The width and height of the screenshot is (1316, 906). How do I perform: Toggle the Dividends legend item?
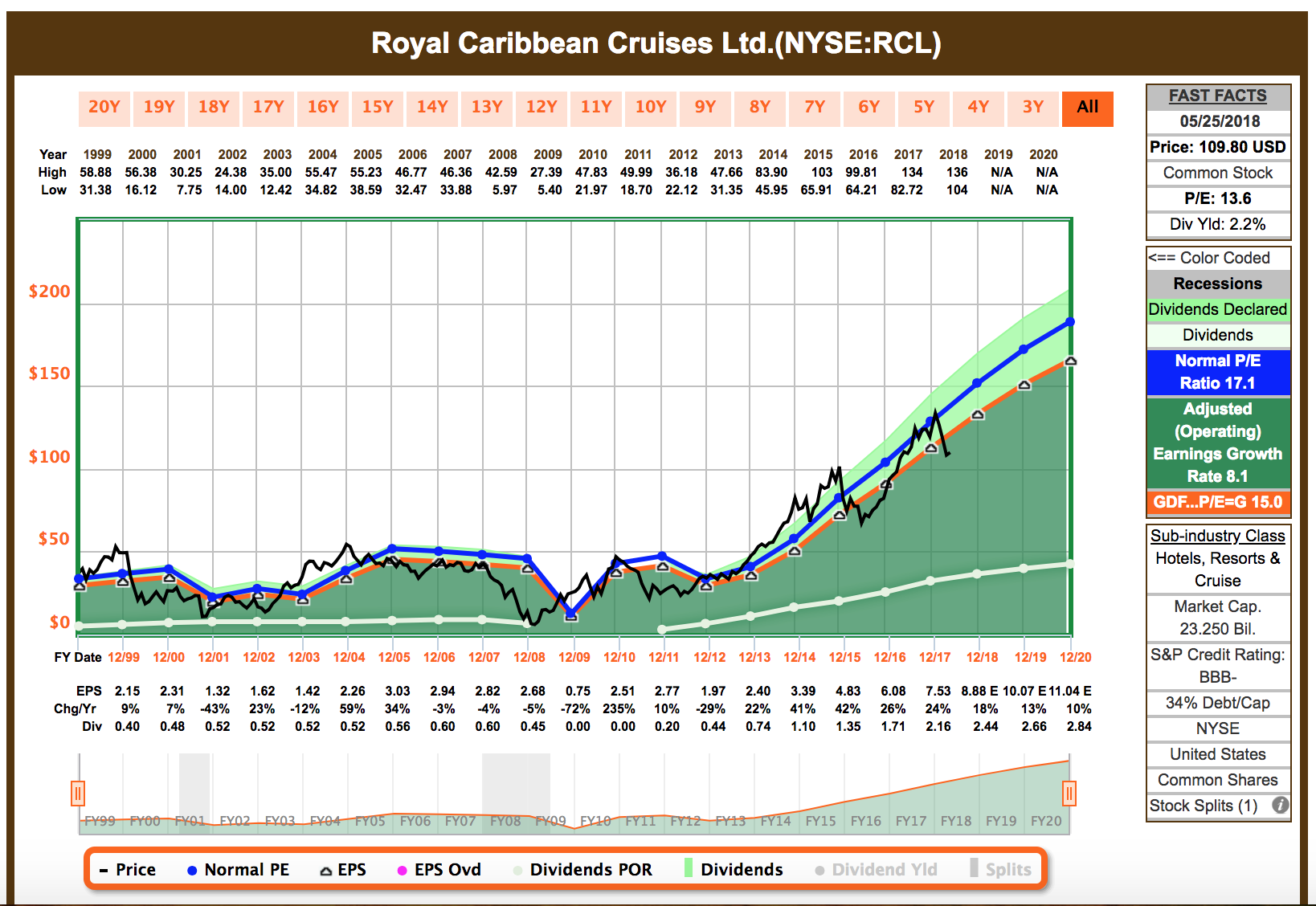[733, 870]
